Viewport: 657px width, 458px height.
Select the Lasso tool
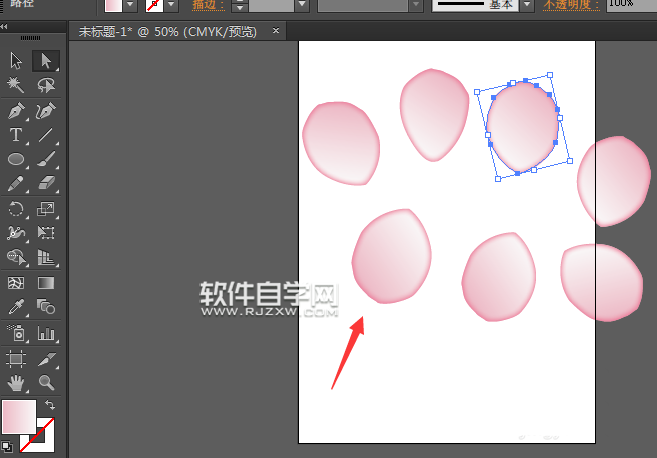pos(46,85)
